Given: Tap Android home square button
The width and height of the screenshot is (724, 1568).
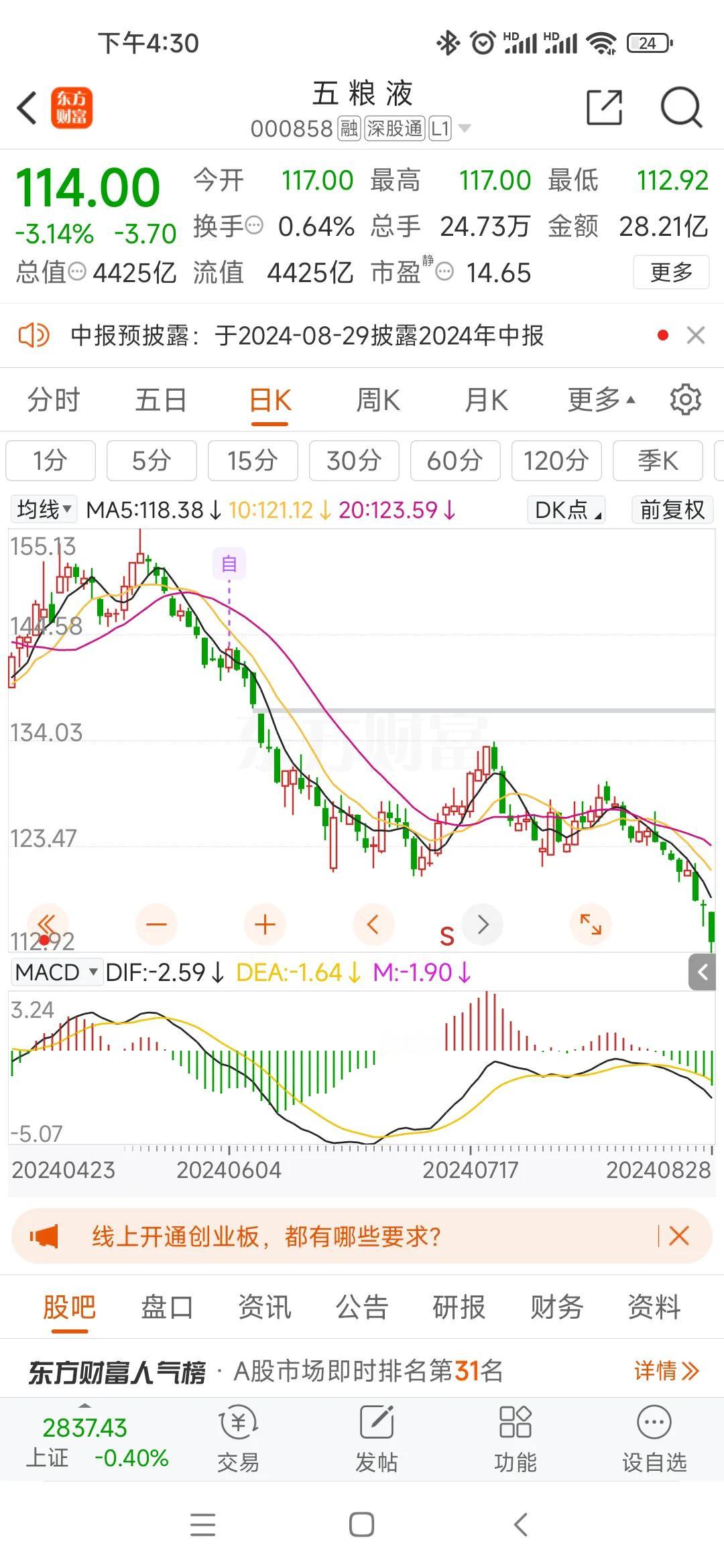Looking at the screenshot, I should coord(362,1525).
